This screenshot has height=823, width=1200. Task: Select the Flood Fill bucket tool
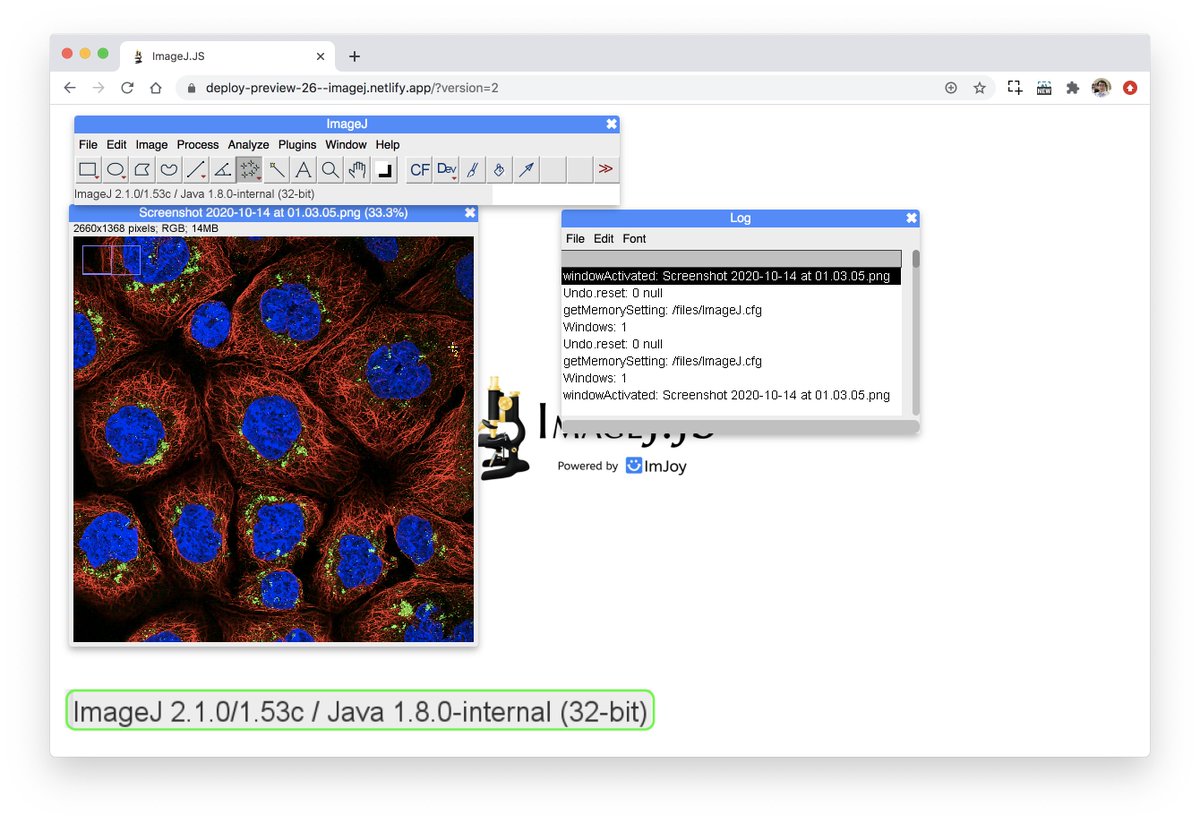(x=499, y=170)
